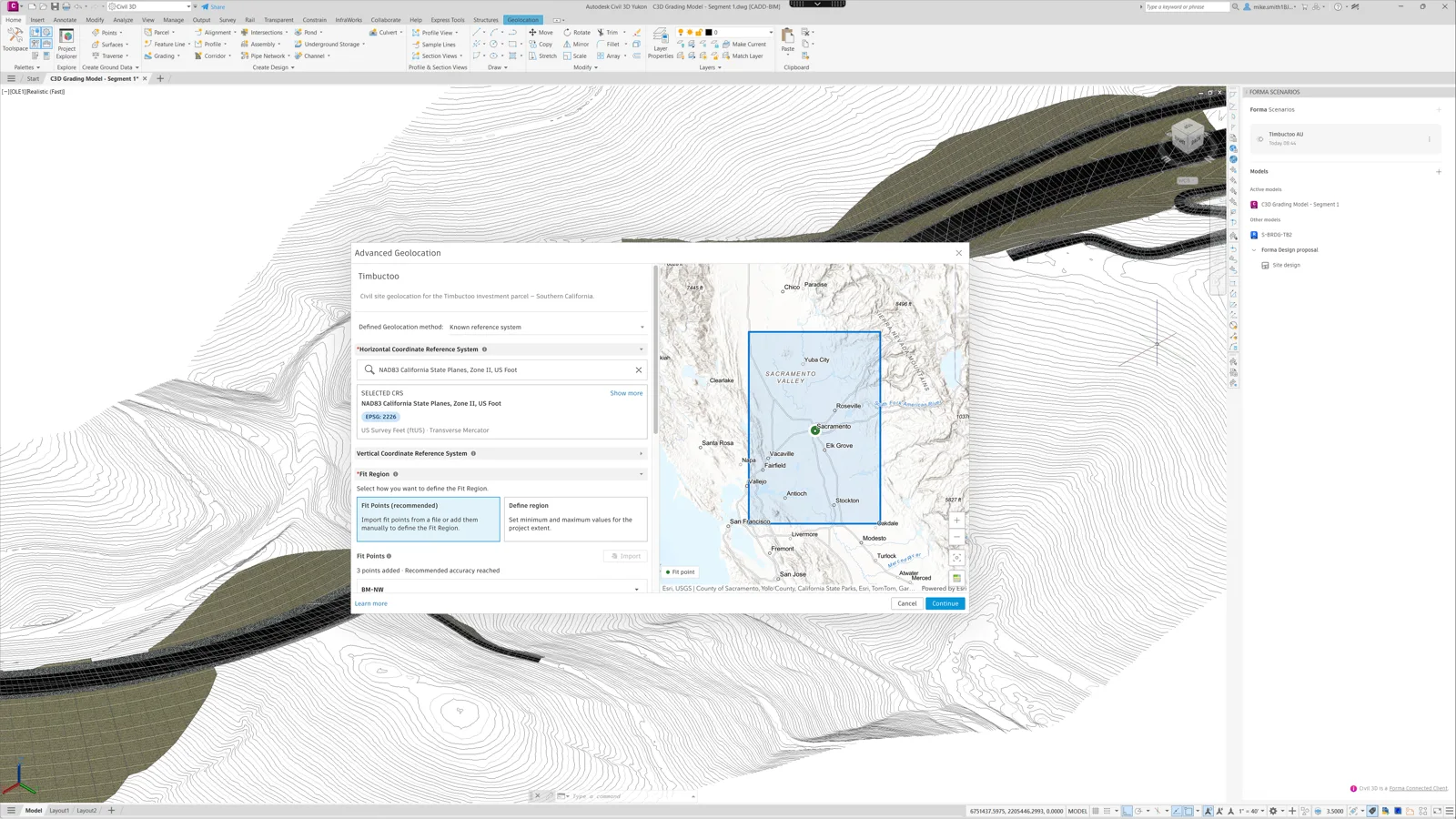The height and width of the screenshot is (819, 1456).
Task: Select Fit Points (recommended) option
Action: 428,519
